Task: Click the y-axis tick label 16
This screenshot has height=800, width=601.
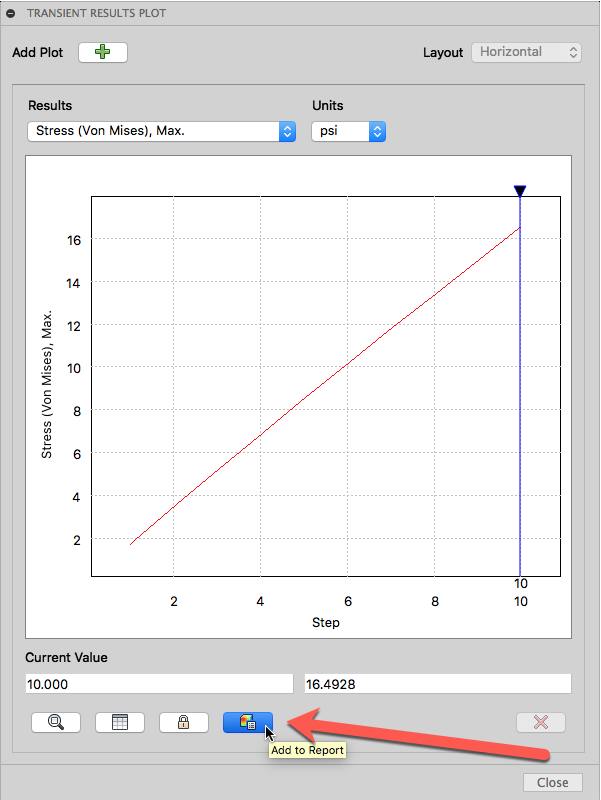Action: point(74,240)
